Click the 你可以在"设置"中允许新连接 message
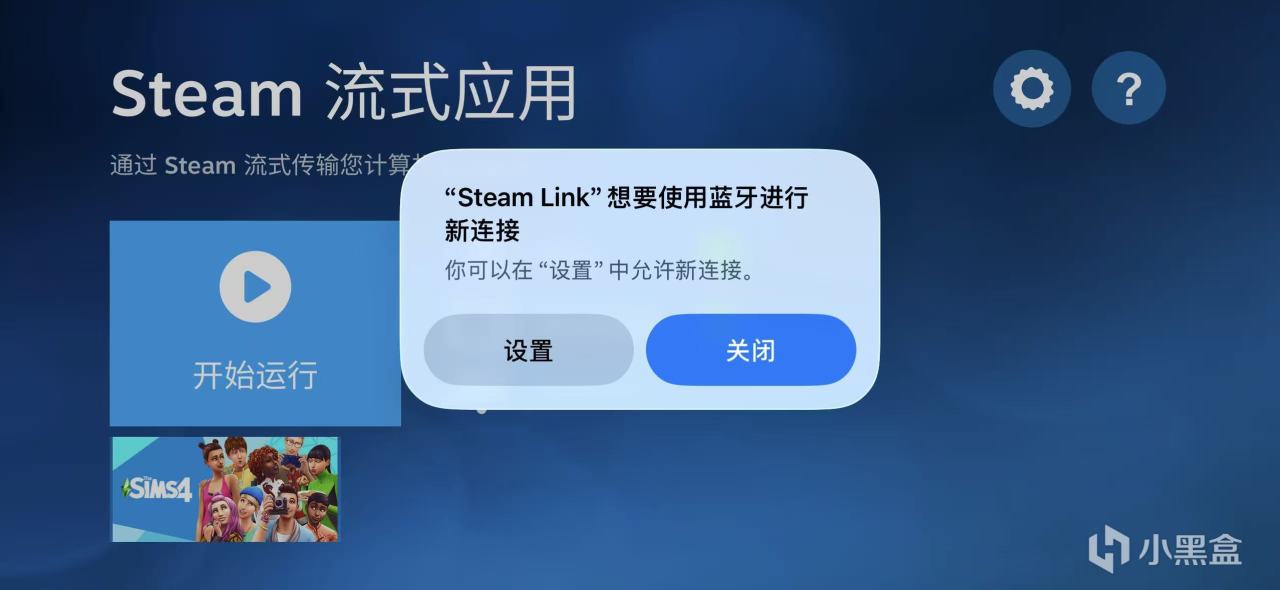1280x590 pixels. tap(599, 271)
